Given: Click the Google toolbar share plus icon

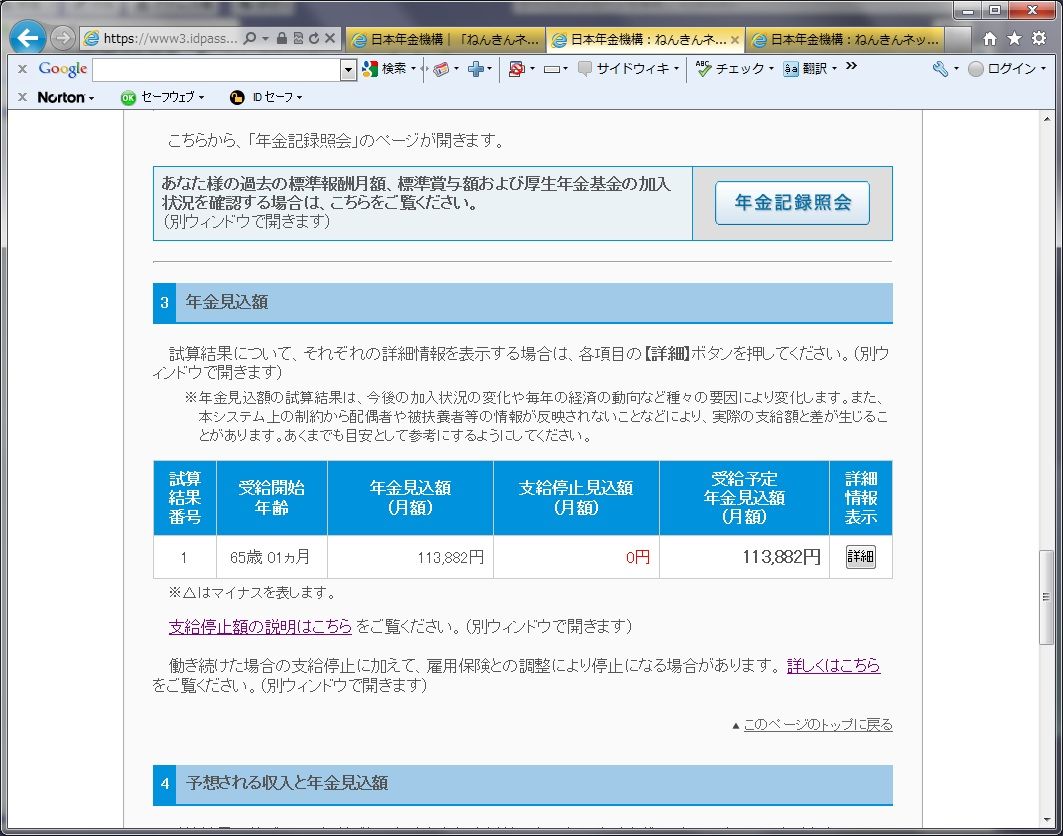Looking at the screenshot, I should click(x=477, y=68).
